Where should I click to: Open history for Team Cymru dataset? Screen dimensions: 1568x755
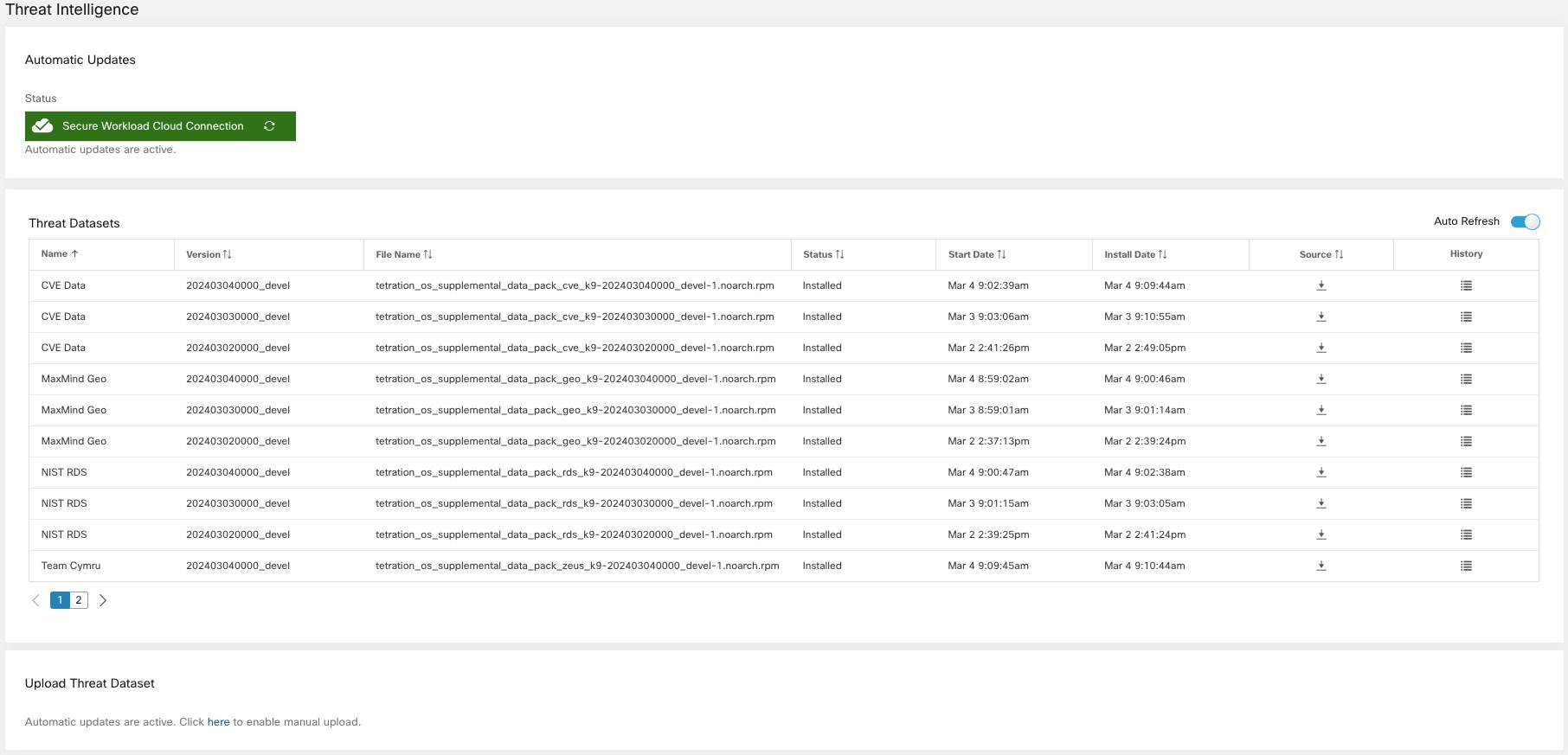[x=1466, y=566]
